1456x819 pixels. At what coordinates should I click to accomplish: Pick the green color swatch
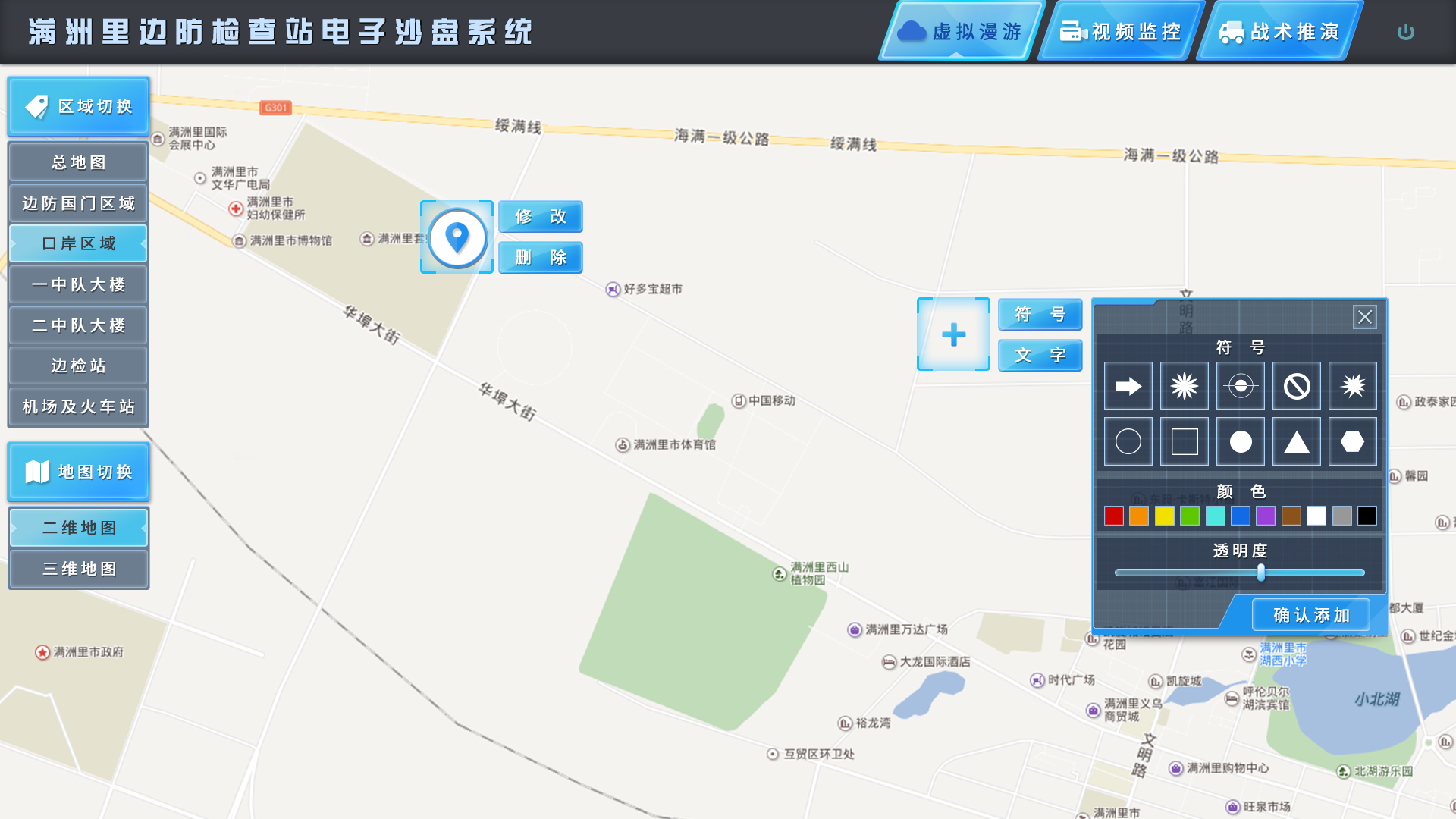coord(1190,516)
